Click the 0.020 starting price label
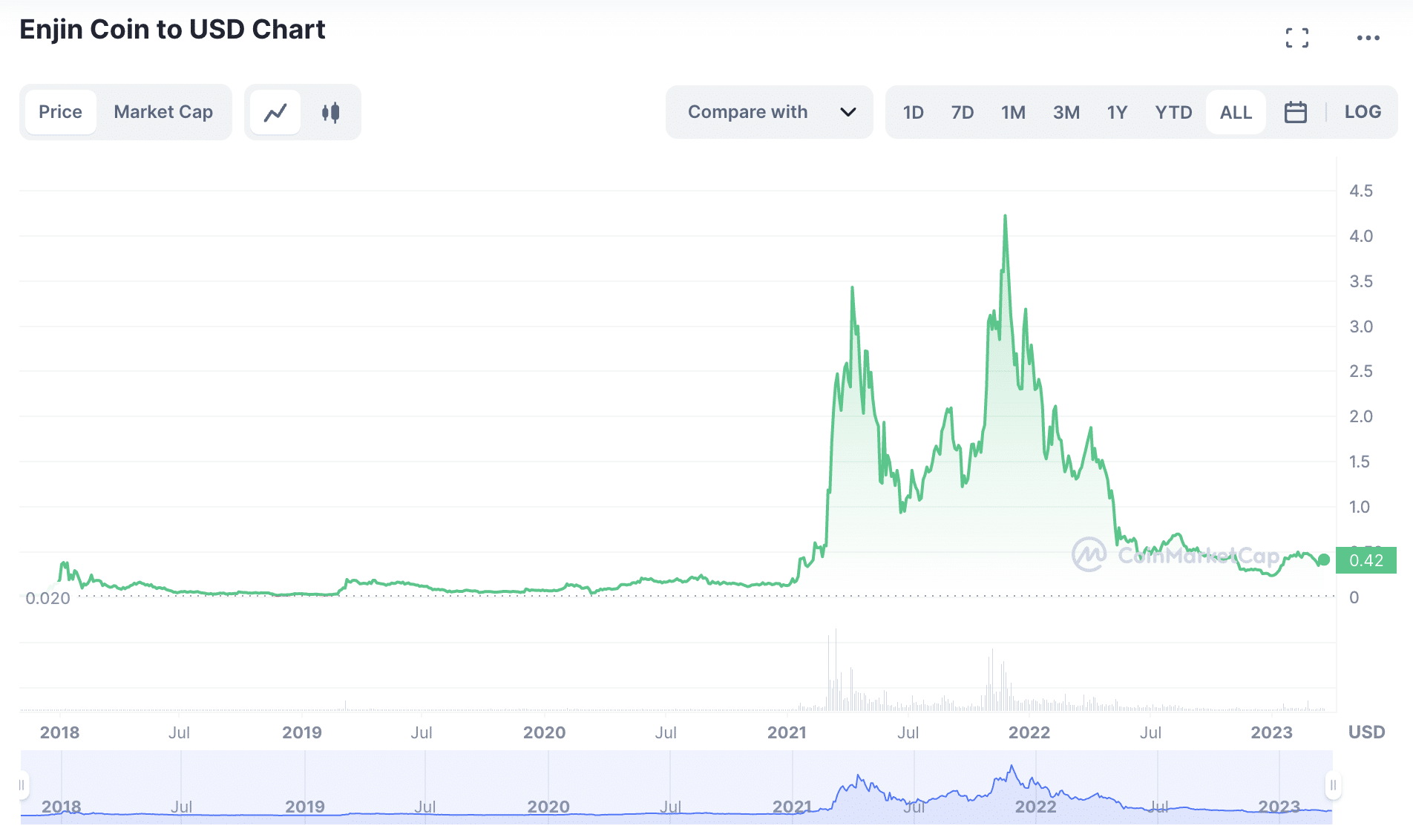This screenshot has width=1413, height=840. 47,598
